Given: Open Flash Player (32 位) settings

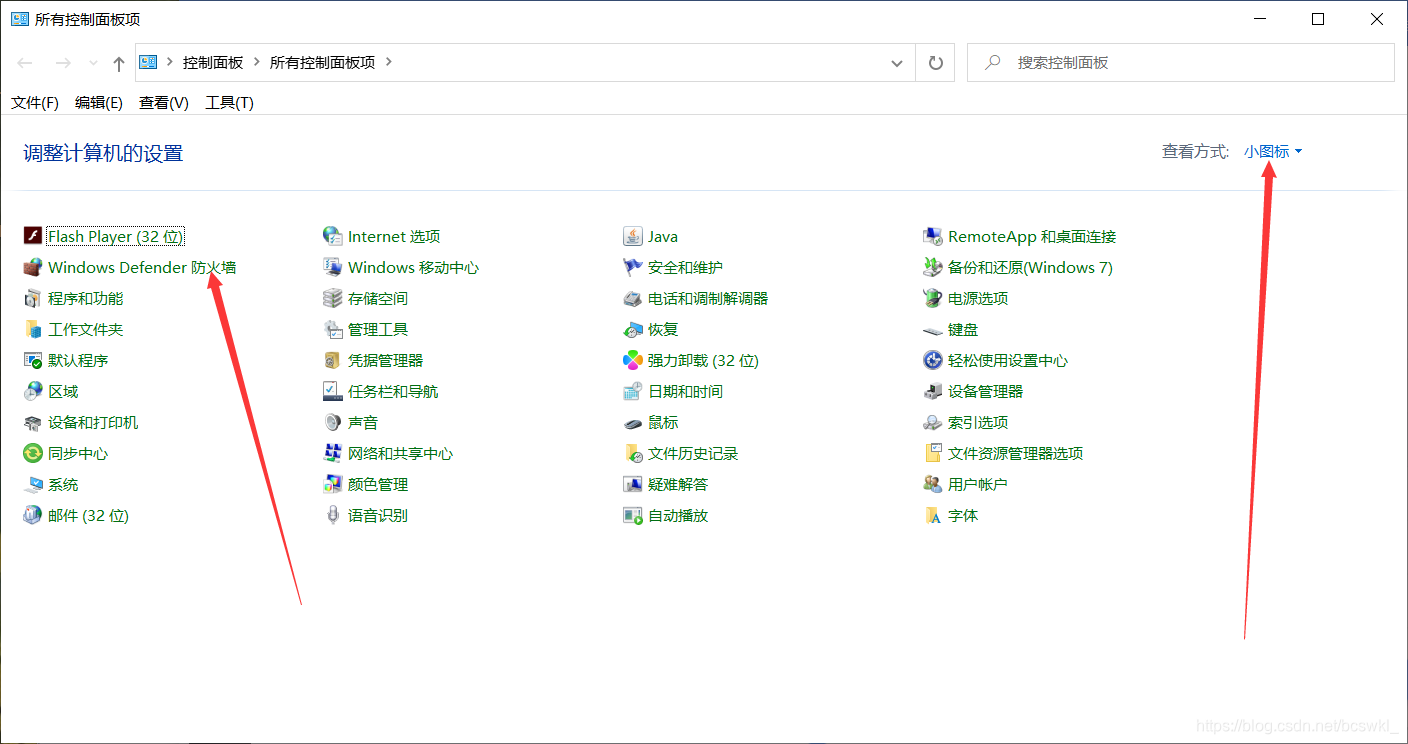Looking at the screenshot, I should point(113,236).
